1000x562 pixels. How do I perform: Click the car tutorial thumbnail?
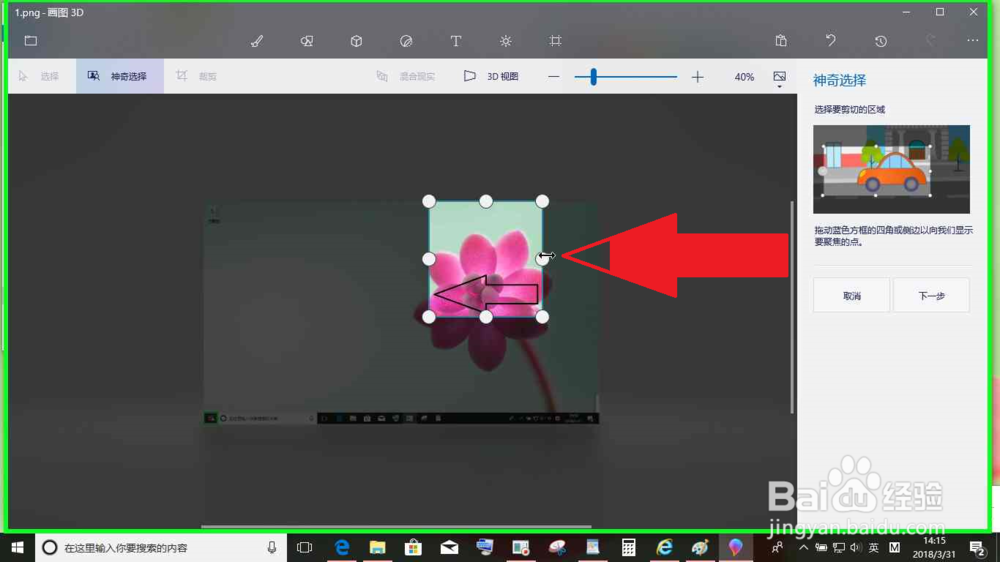point(891,169)
